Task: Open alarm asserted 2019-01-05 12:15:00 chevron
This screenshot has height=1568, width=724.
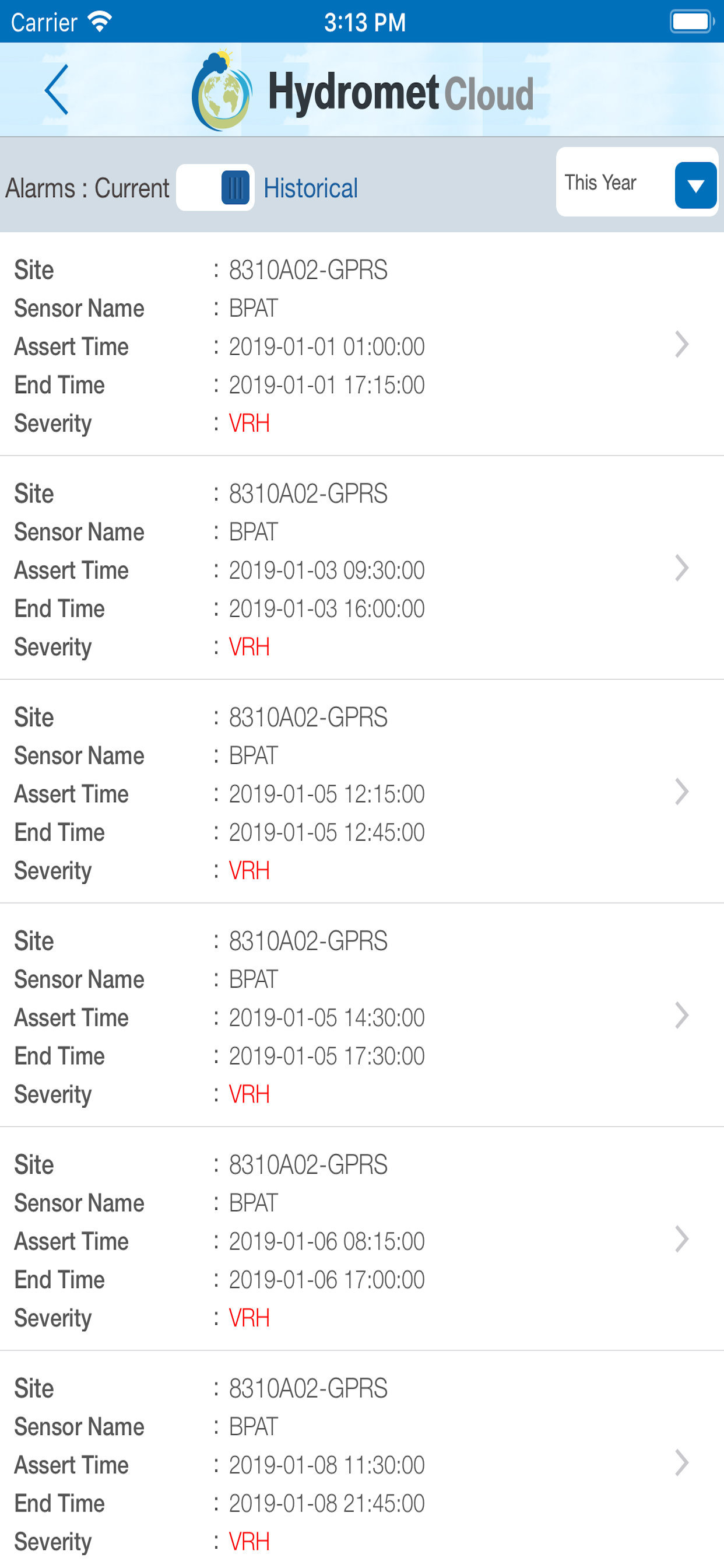Action: (x=681, y=792)
